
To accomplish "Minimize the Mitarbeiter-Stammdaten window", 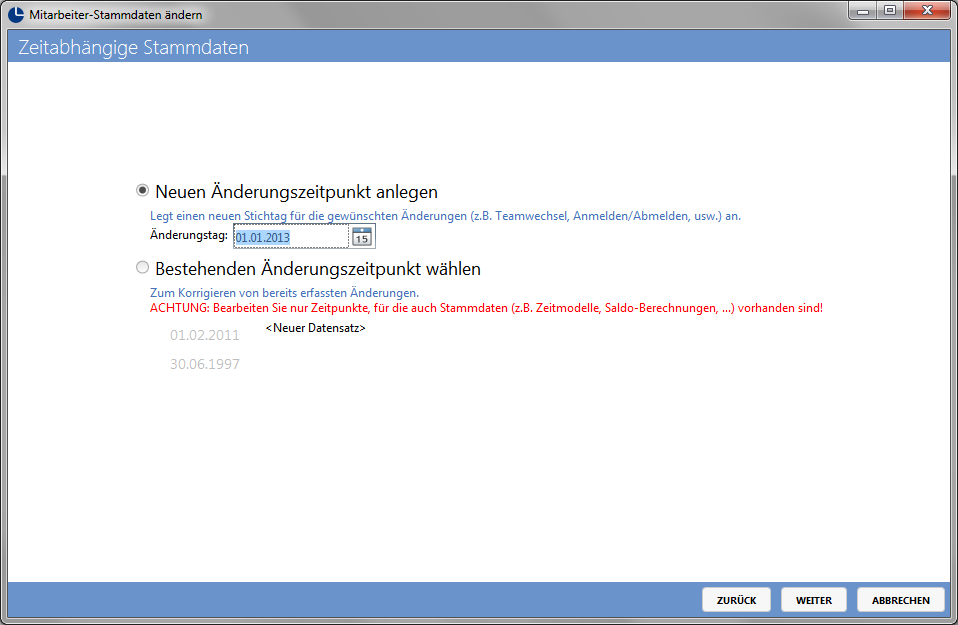I will tap(863, 11).
